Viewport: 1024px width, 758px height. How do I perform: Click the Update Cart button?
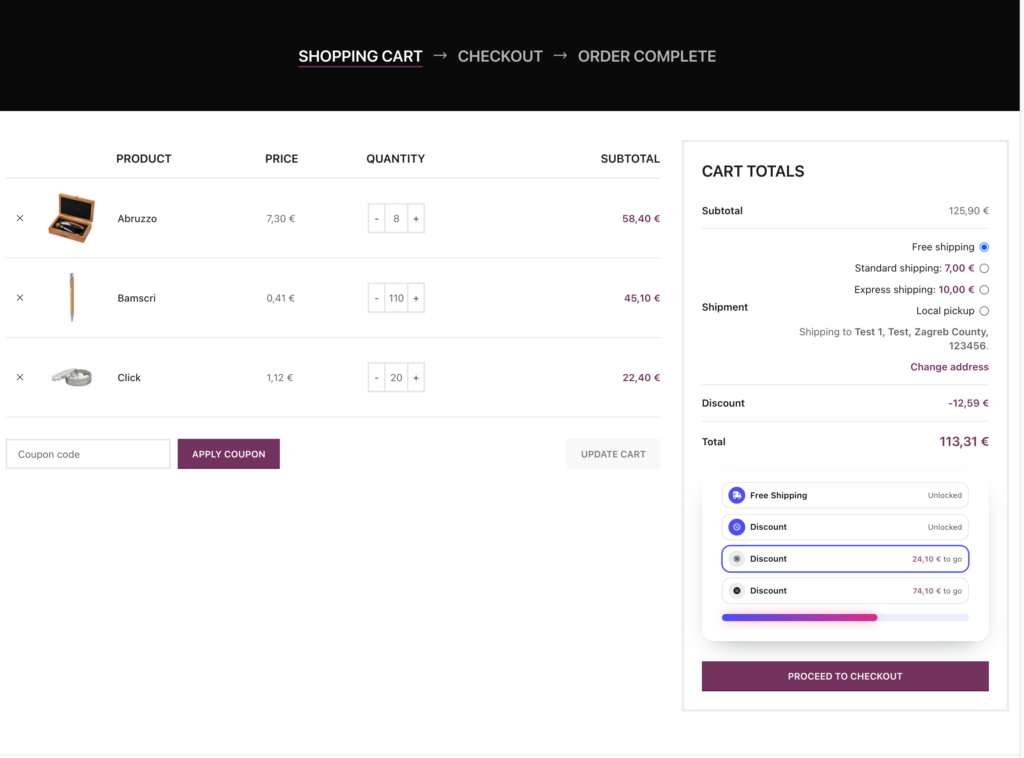(x=613, y=454)
